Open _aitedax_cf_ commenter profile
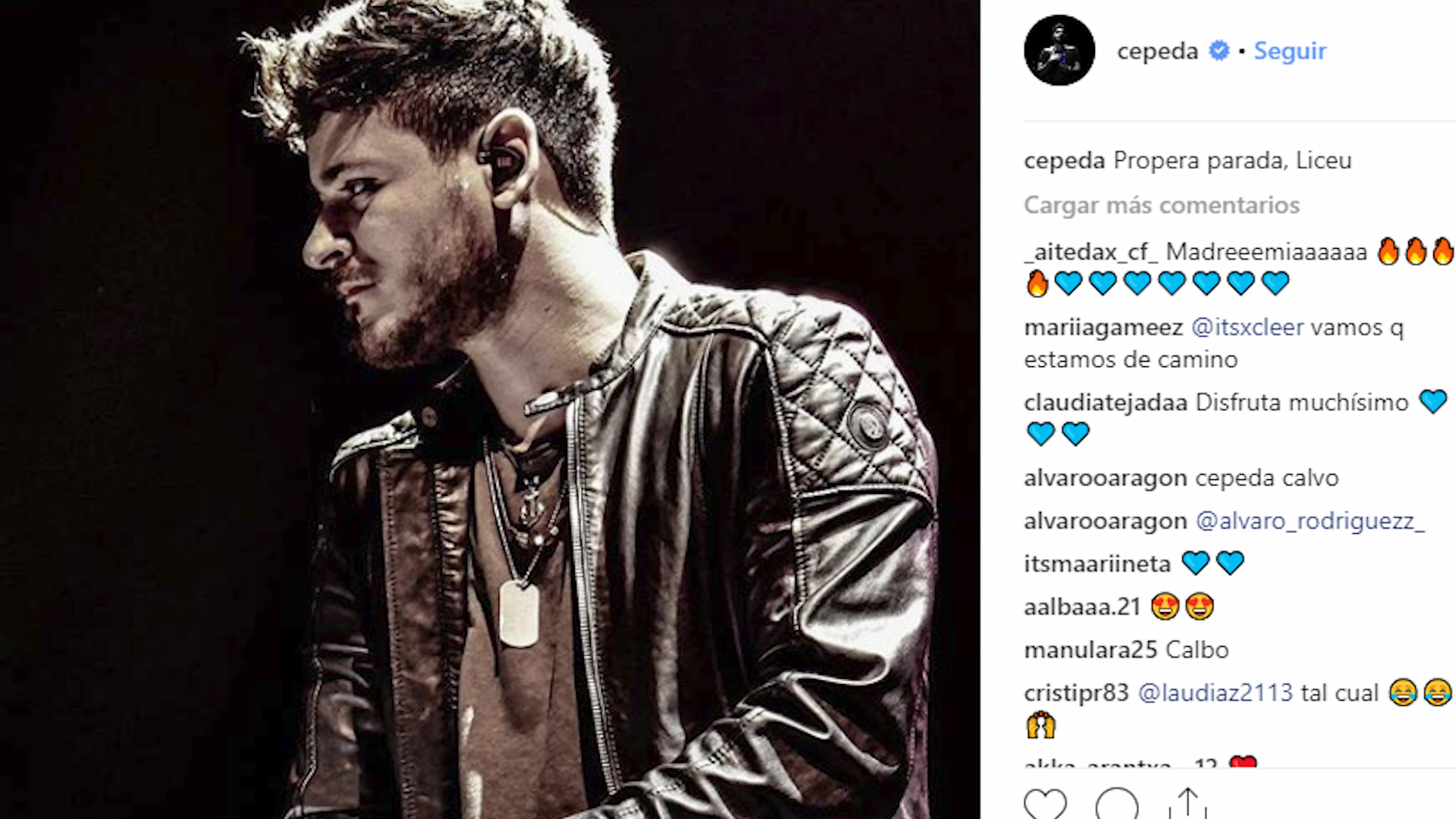This screenshot has height=819, width=1456. (x=1090, y=251)
